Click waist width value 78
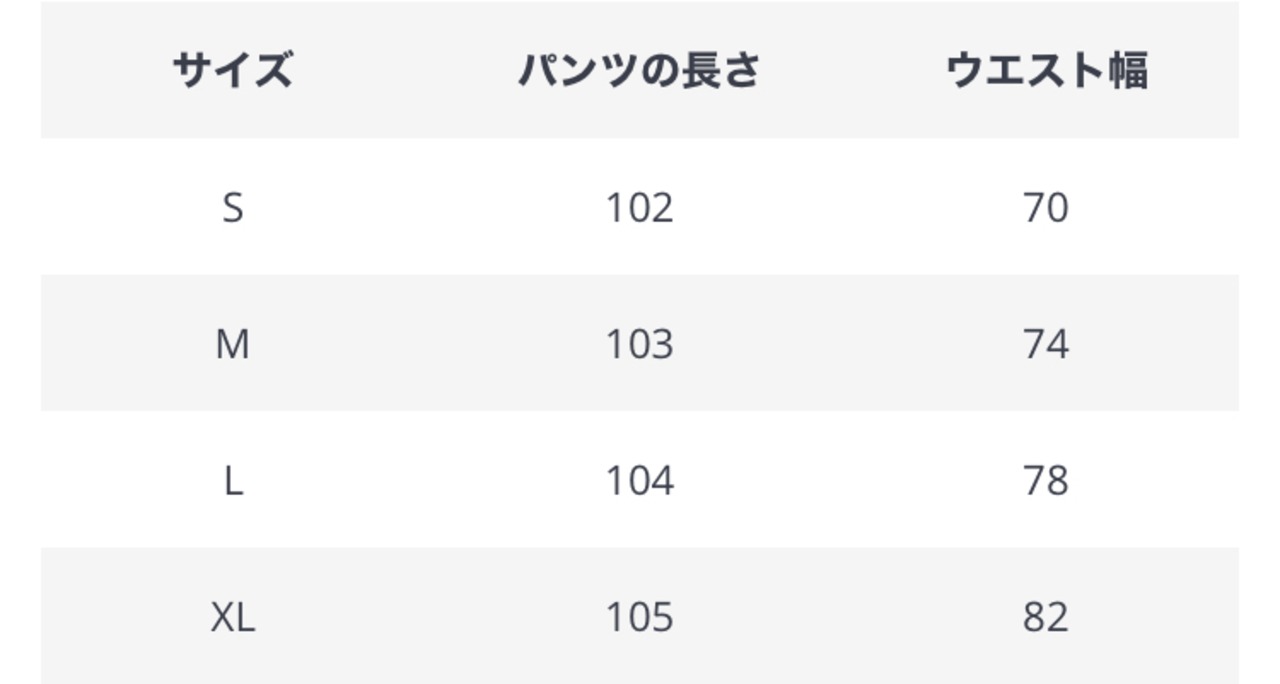 coord(1046,481)
